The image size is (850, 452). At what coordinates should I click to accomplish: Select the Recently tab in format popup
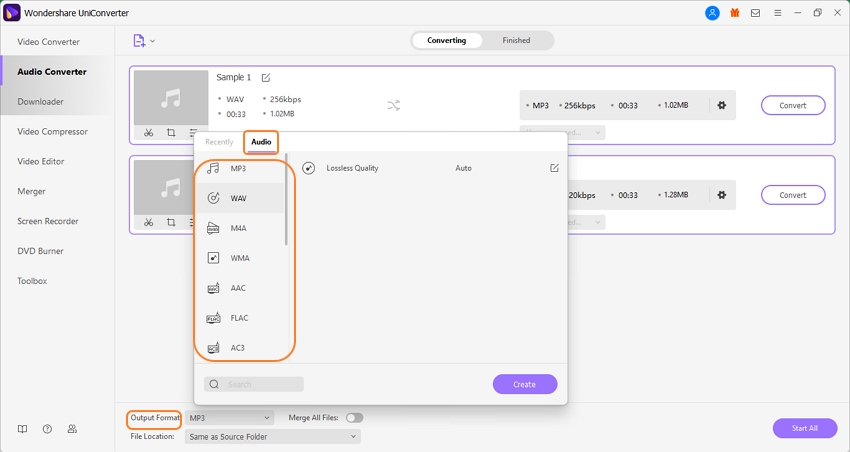[x=219, y=142]
